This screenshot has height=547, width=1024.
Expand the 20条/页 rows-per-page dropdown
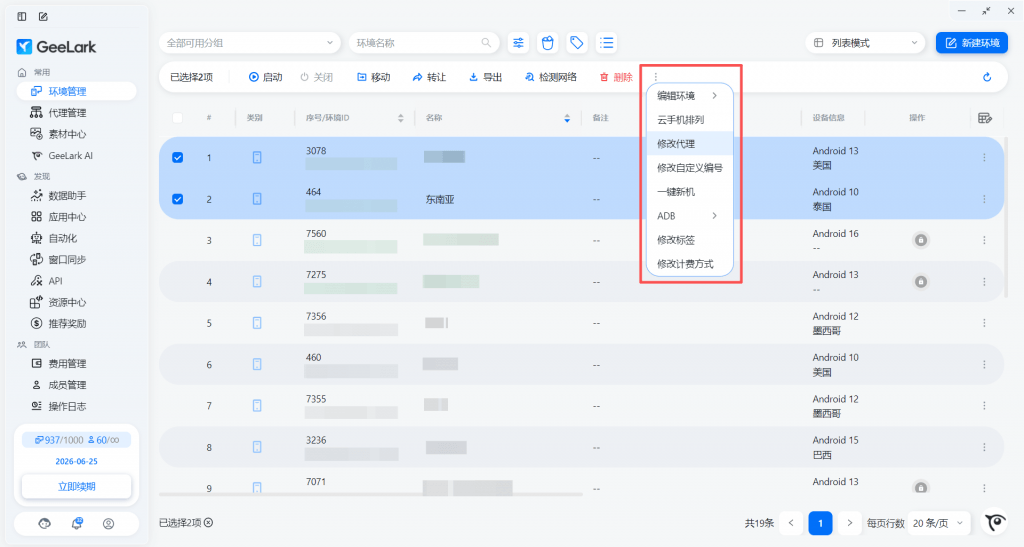pos(940,523)
